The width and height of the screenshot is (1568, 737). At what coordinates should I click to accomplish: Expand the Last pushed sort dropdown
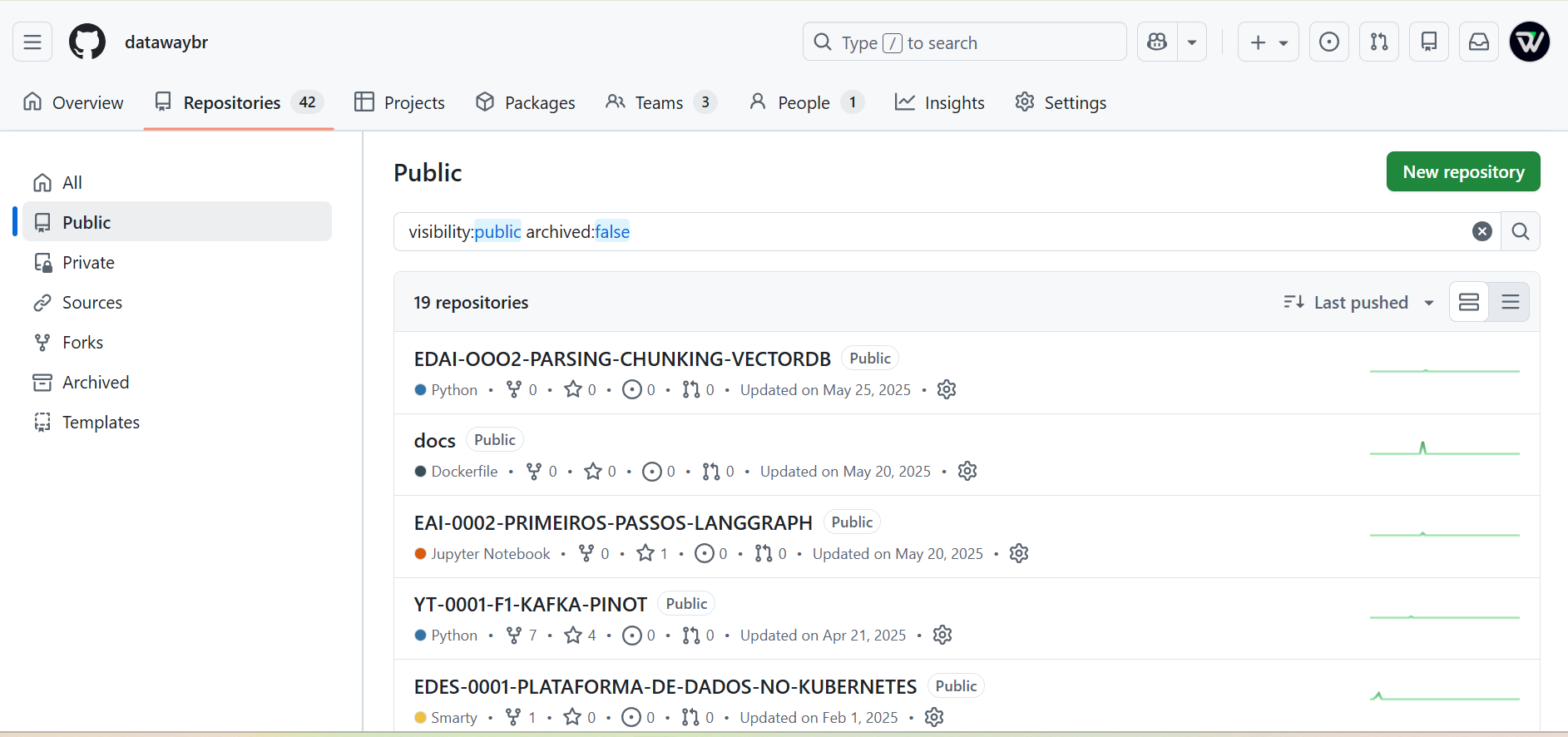click(1358, 302)
